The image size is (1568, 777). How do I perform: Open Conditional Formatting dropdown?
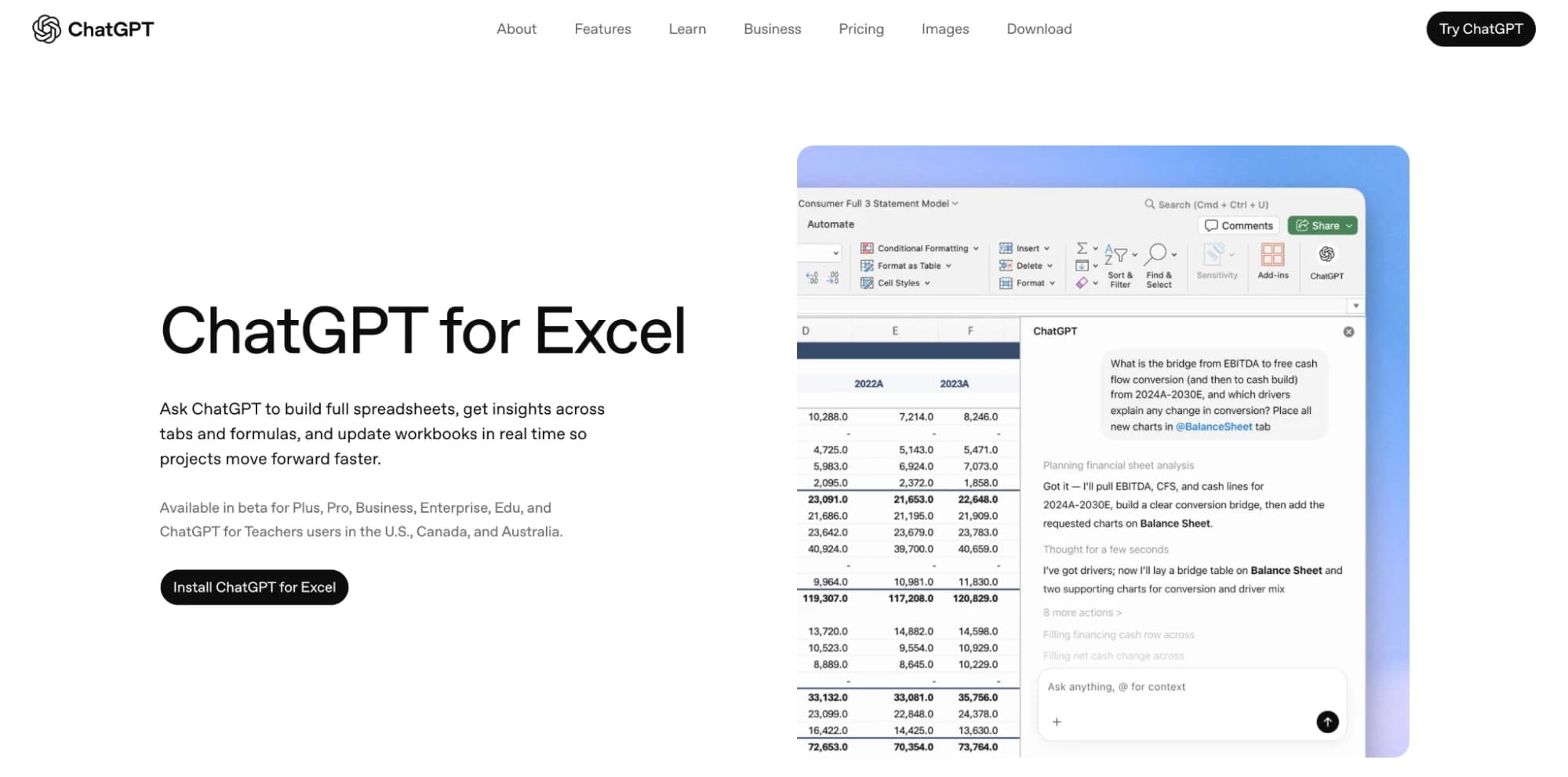point(920,249)
